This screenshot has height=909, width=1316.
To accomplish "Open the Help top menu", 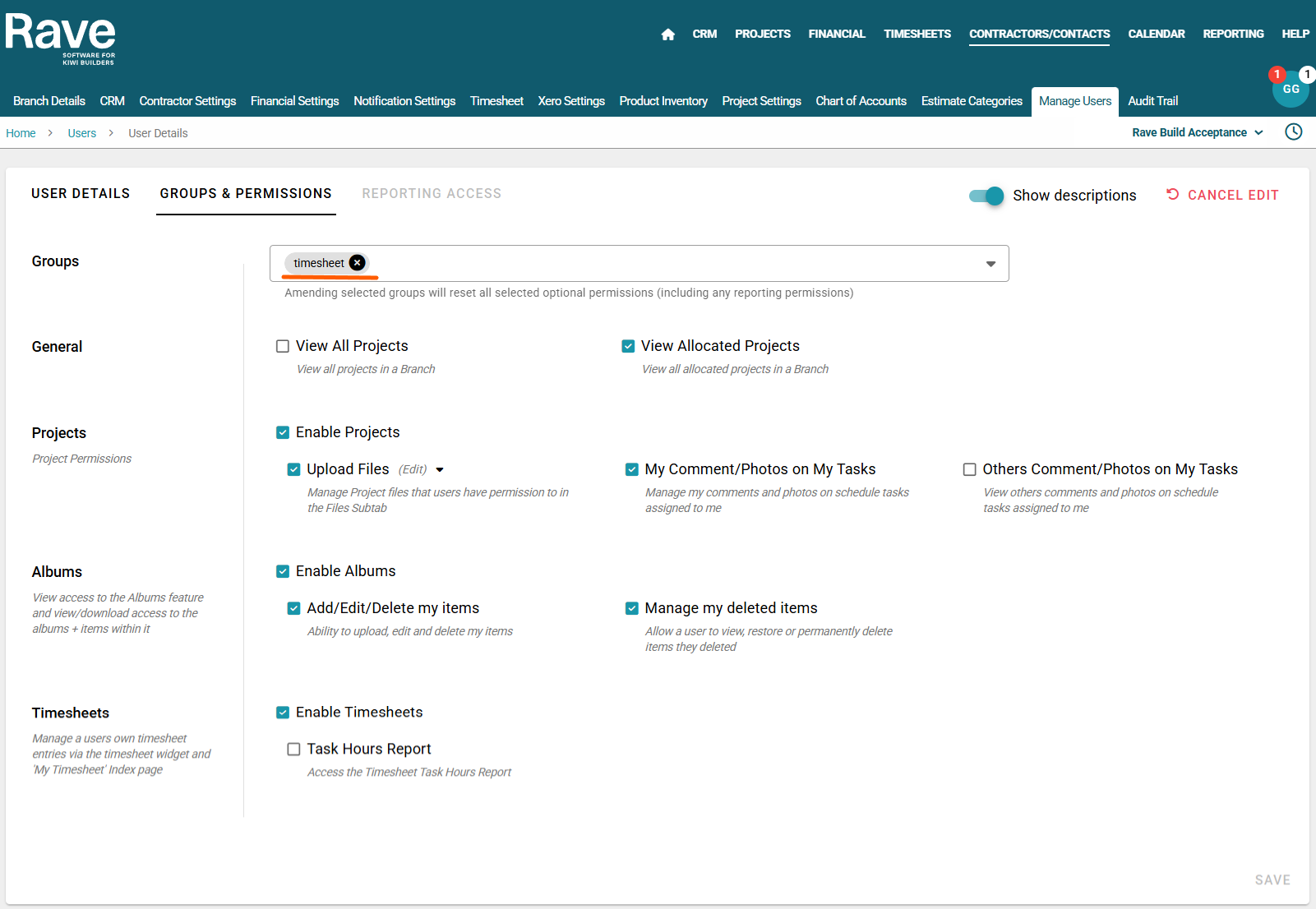I will [x=1295, y=34].
